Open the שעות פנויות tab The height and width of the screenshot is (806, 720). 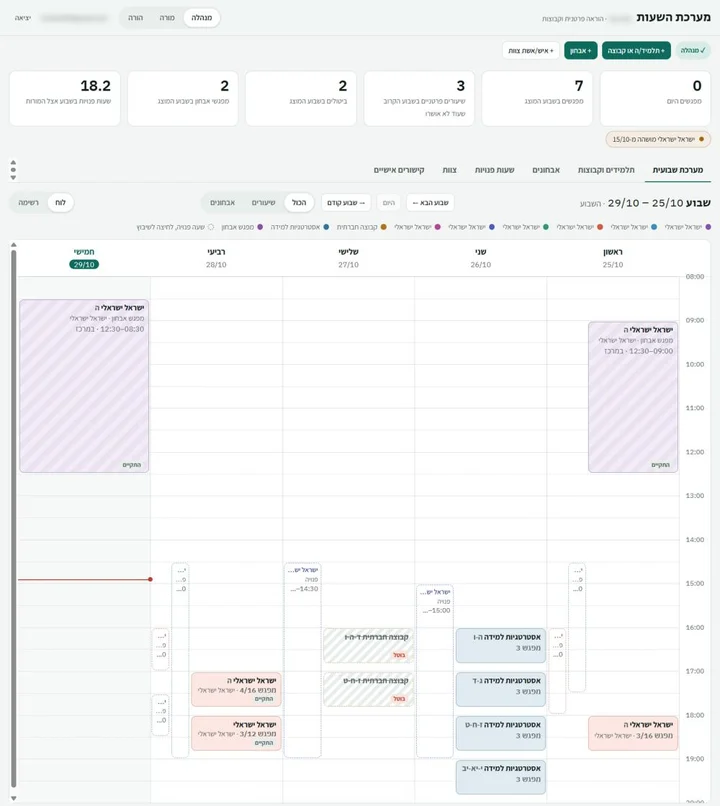pos(494,170)
